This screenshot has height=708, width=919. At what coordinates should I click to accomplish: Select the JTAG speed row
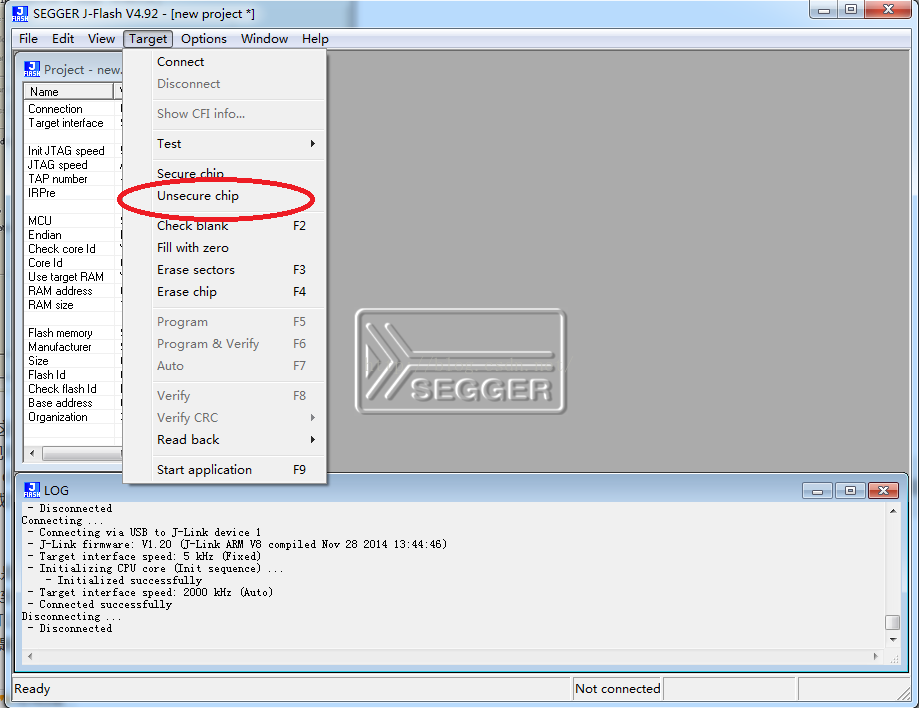coord(73,165)
